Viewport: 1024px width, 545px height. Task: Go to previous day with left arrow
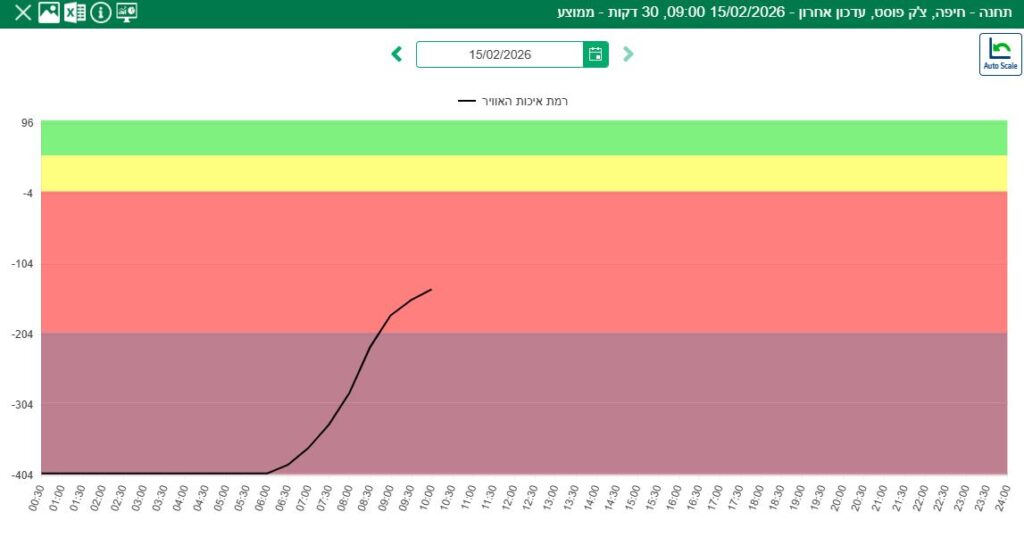397,54
